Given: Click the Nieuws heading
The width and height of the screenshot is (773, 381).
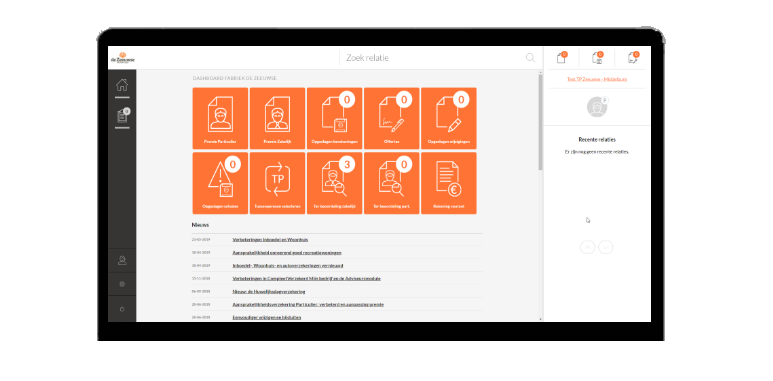Looking at the screenshot, I should pos(200,225).
